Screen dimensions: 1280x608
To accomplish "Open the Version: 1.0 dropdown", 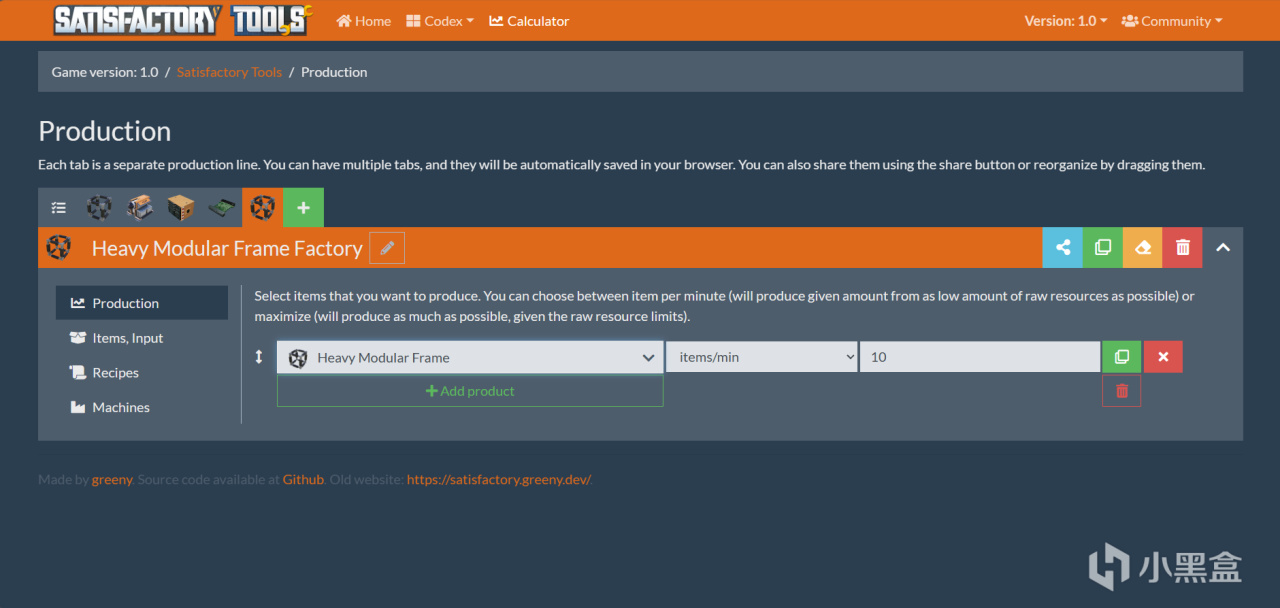I will click(x=1066, y=21).
